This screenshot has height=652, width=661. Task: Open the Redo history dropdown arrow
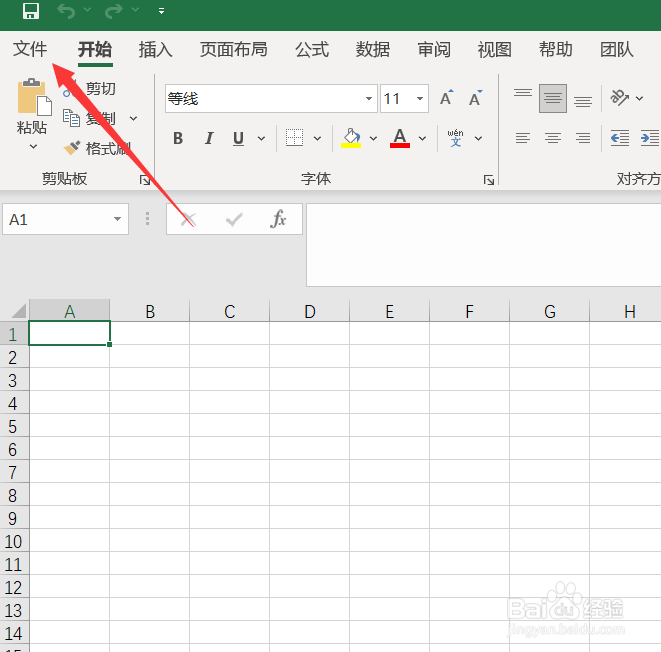click(135, 9)
